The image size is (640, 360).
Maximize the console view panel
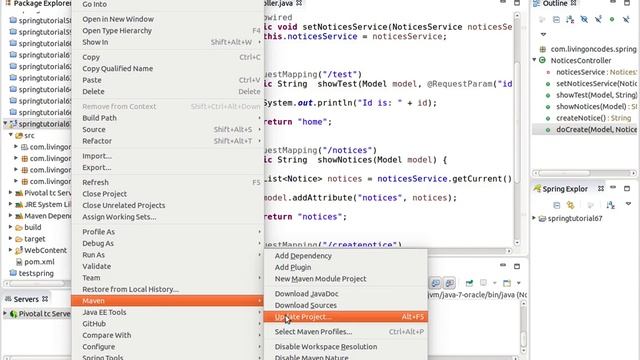tap(517, 267)
